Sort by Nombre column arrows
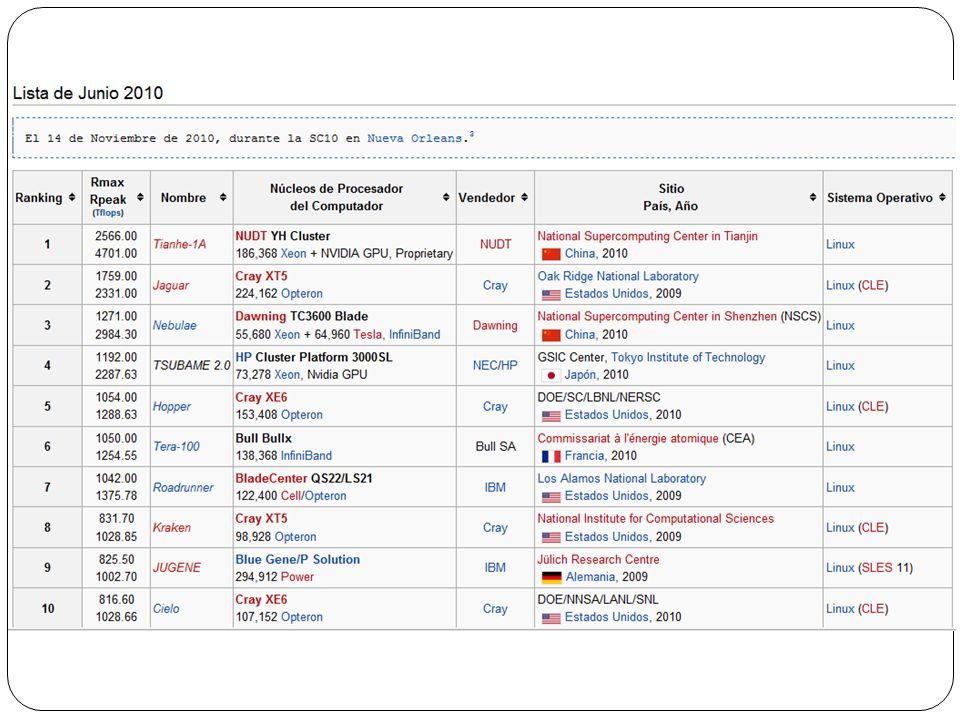This screenshot has height=720, width=960. coord(223,197)
